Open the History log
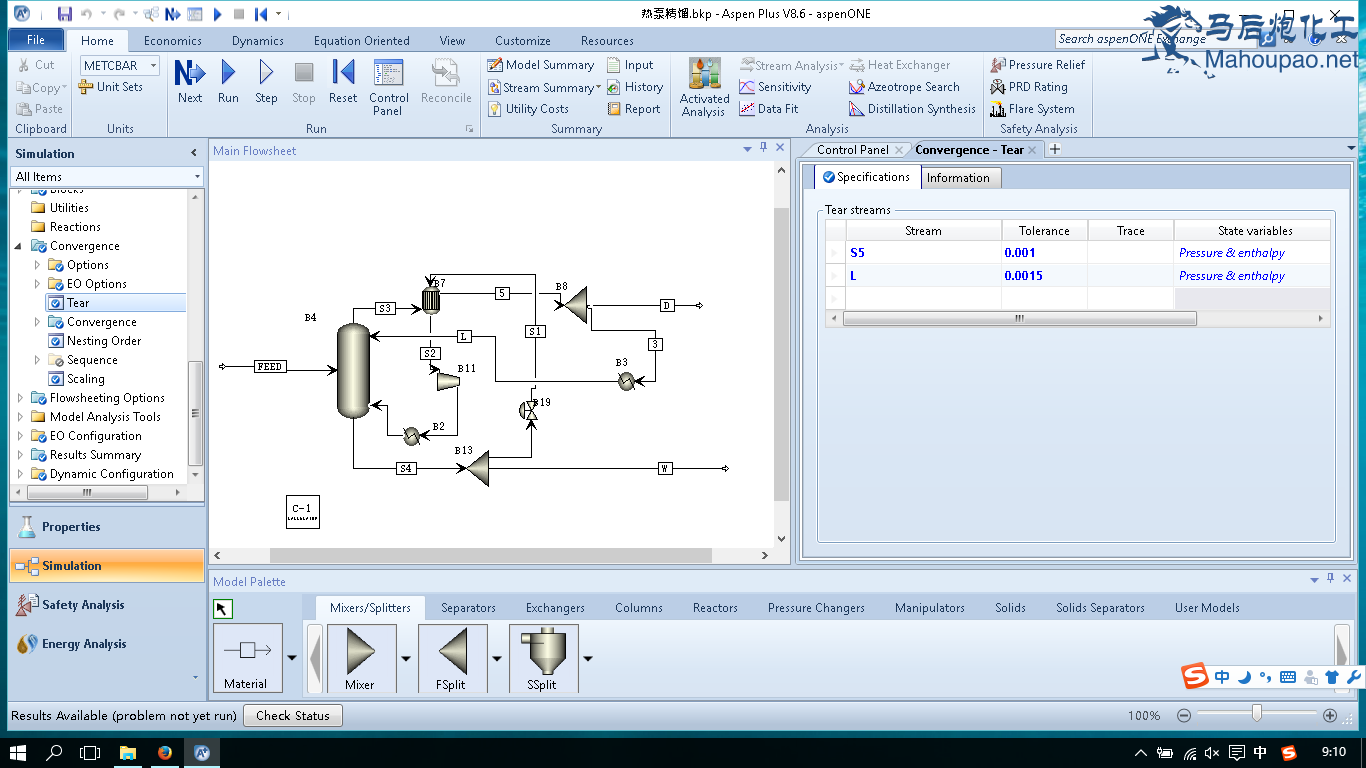The height and width of the screenshot is (768, 1366). [635, 87]
